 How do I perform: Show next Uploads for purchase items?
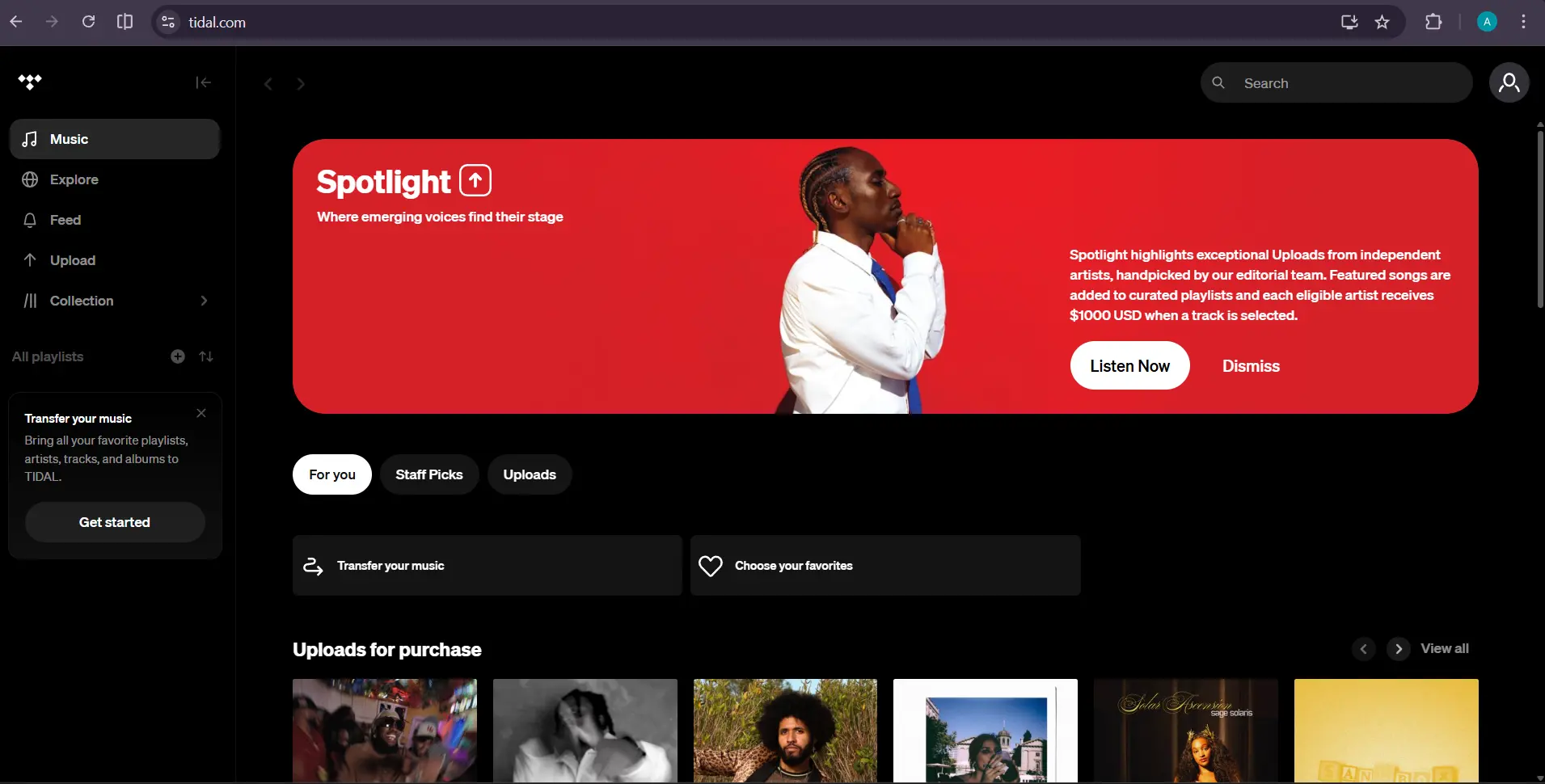tap(1399, 649)
